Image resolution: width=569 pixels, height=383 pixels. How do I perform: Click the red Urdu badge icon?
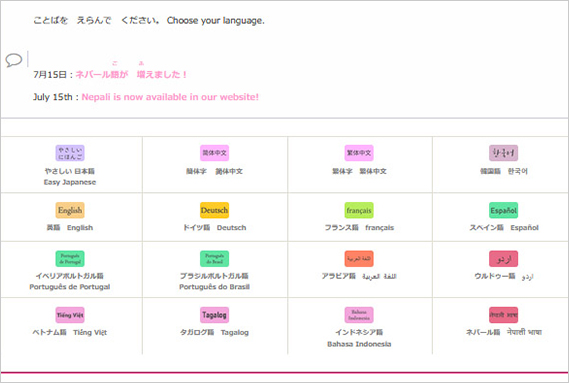[x=503, y=258]
